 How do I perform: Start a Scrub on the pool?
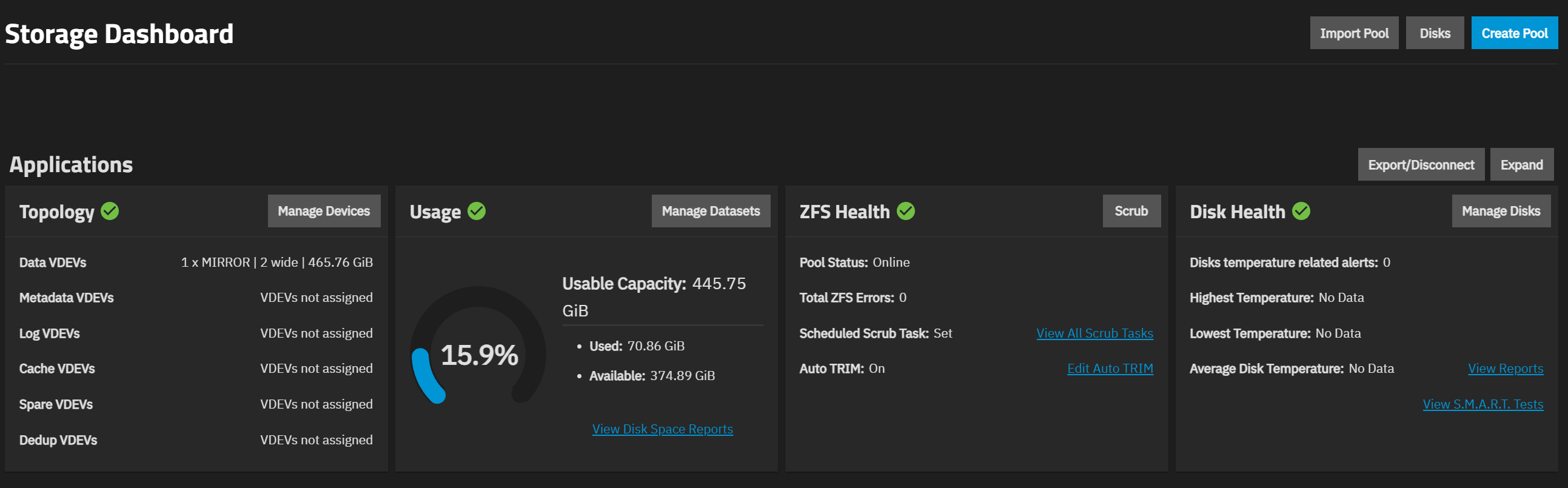tap(1131, 211)
